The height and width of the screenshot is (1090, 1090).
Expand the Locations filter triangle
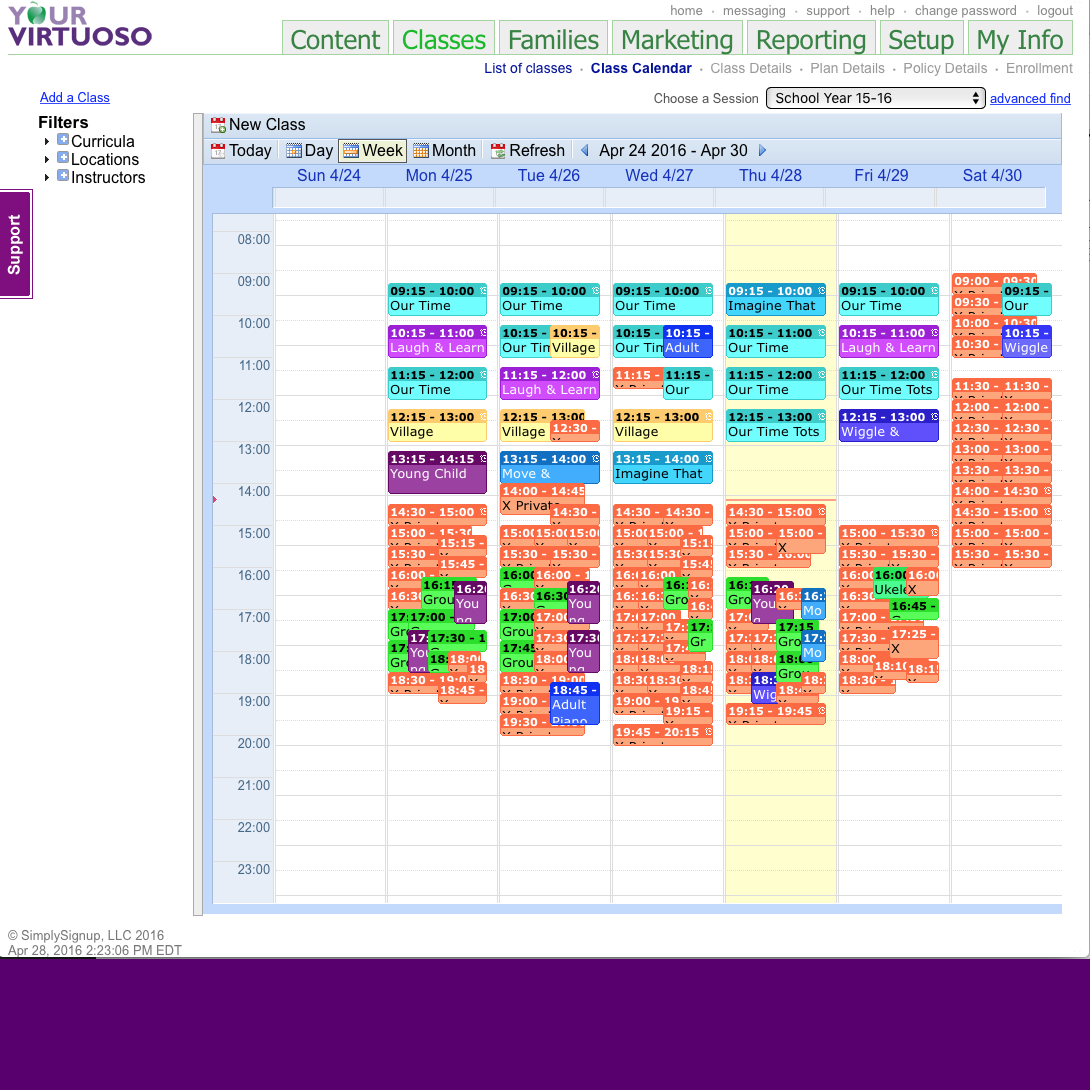point(47,160)
